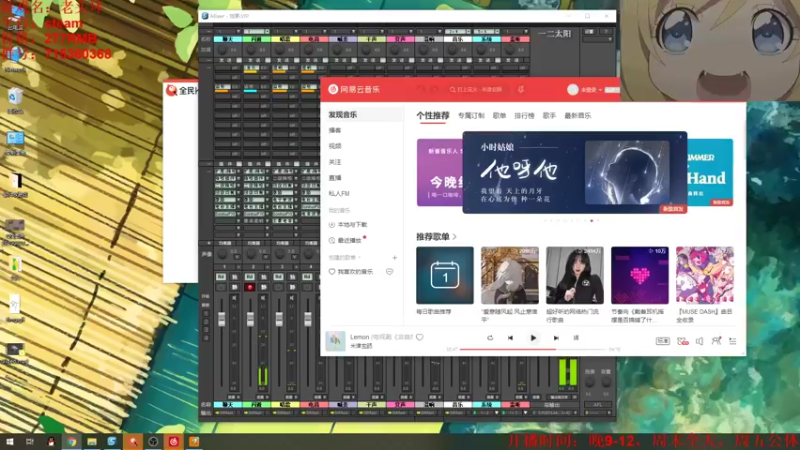Solo mixer channel 1
This screenshot has height=450, width=800.
click(235, 277)
